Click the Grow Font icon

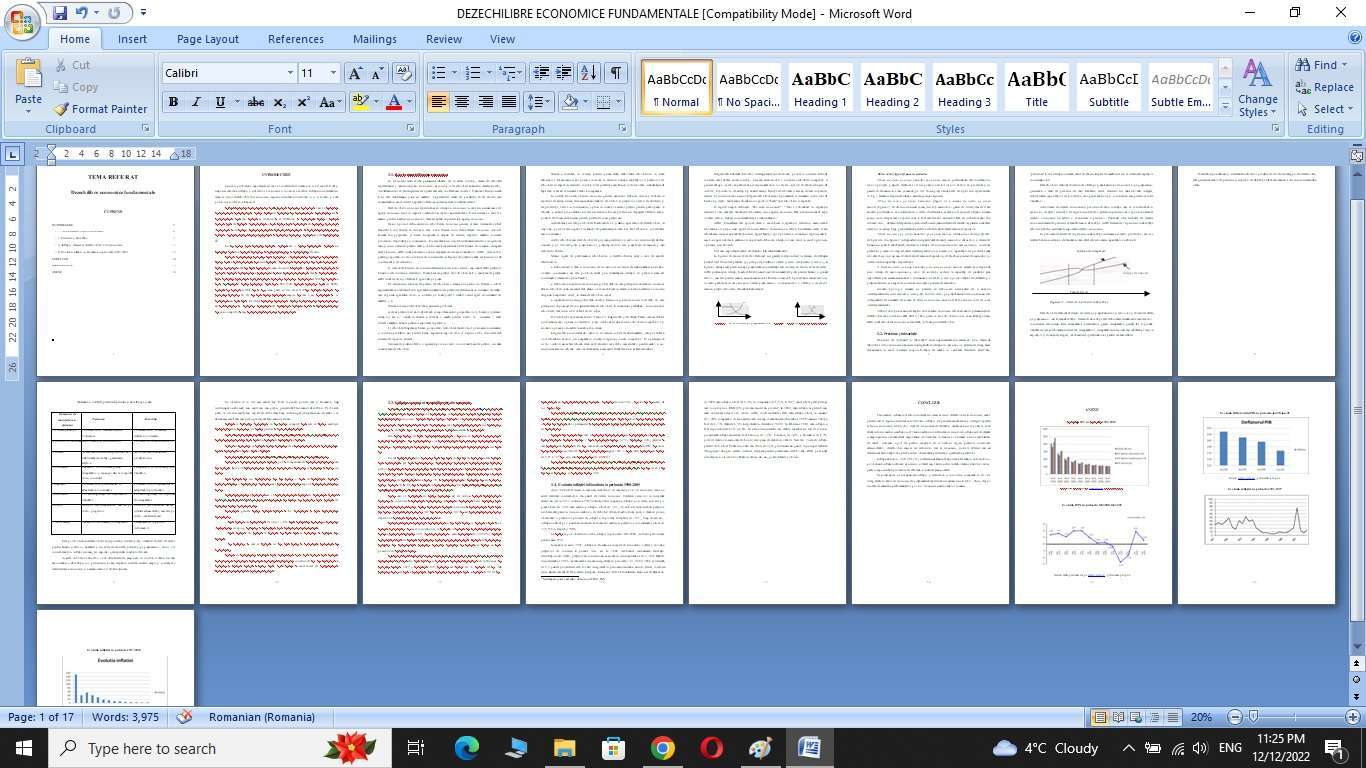pos(354,73)
